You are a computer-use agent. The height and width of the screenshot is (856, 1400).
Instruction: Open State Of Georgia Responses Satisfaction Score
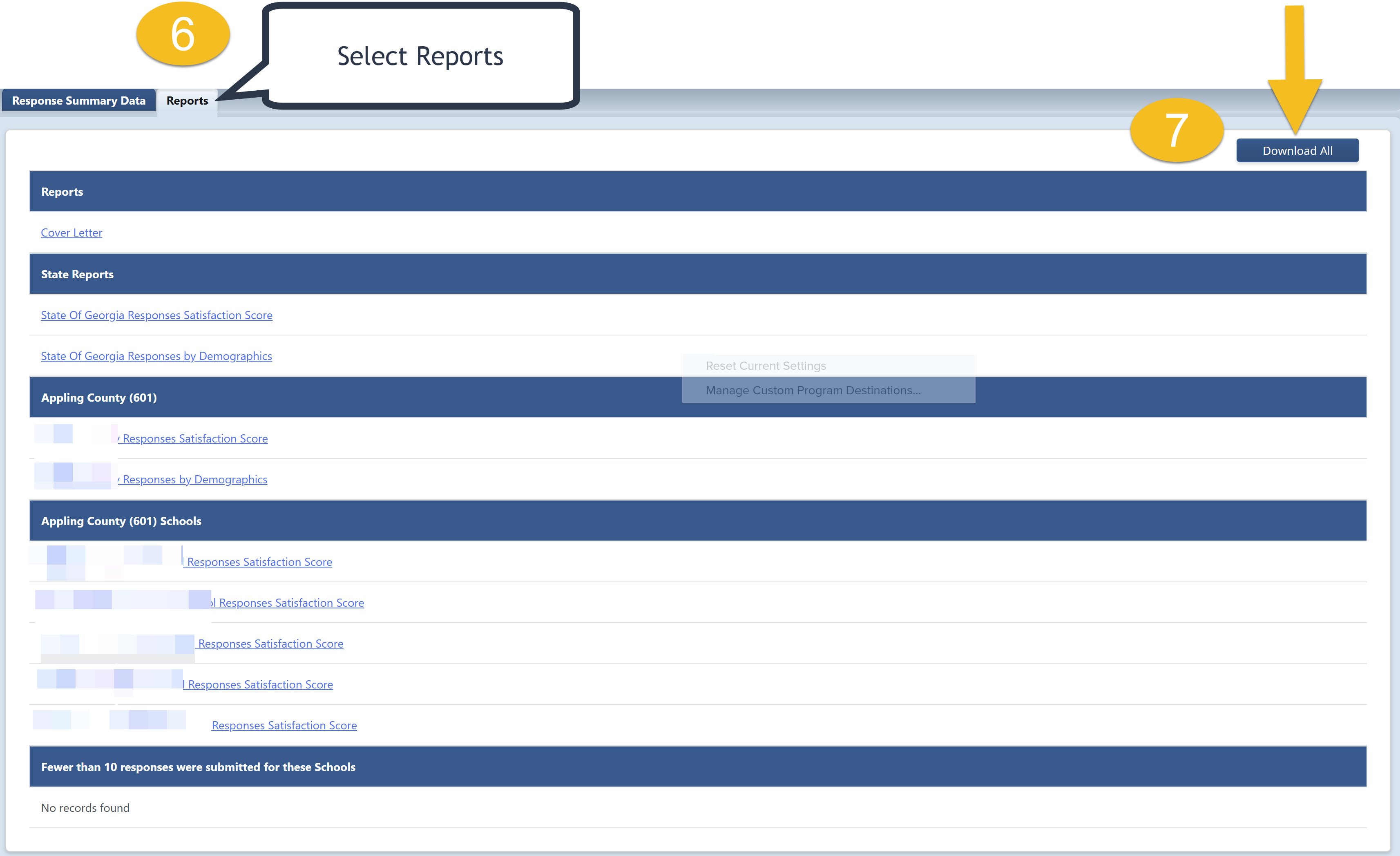coord(156,315)
